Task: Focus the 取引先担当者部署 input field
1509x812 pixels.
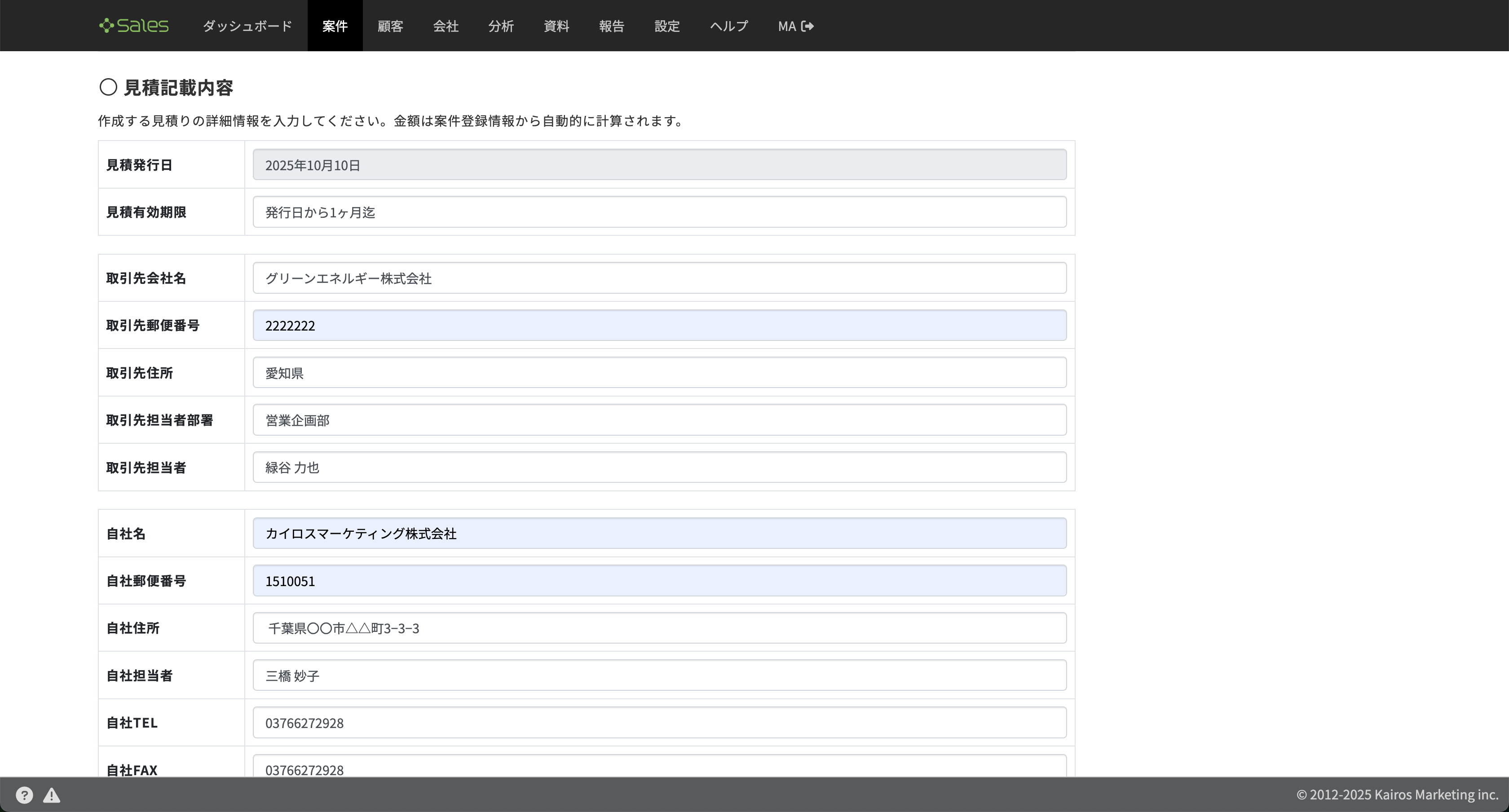Action: pyautogui.click(x=659, y=420)
